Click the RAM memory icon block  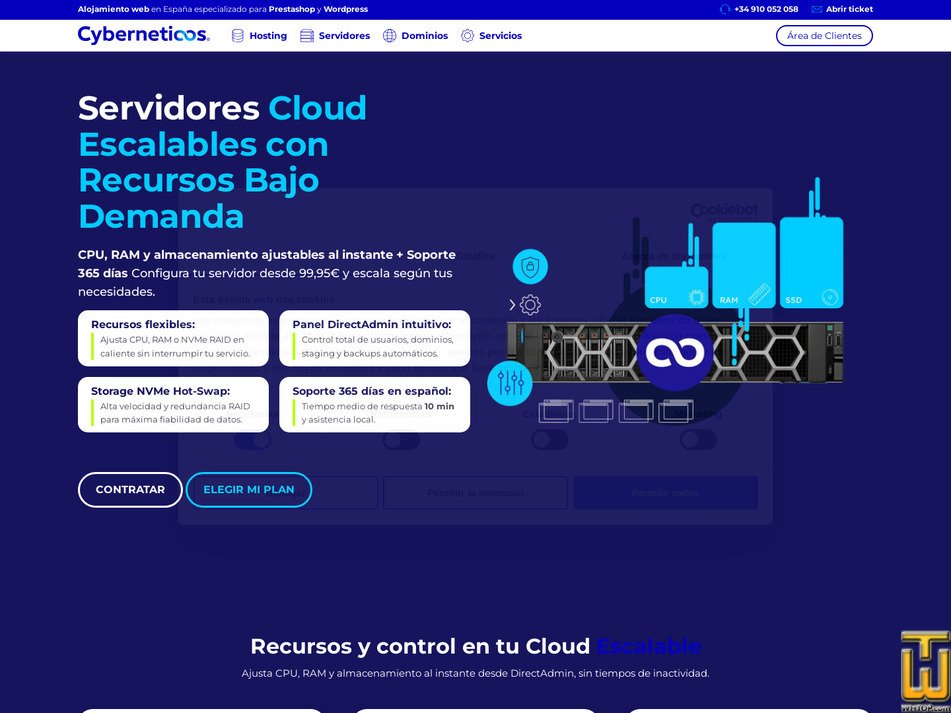744,266
